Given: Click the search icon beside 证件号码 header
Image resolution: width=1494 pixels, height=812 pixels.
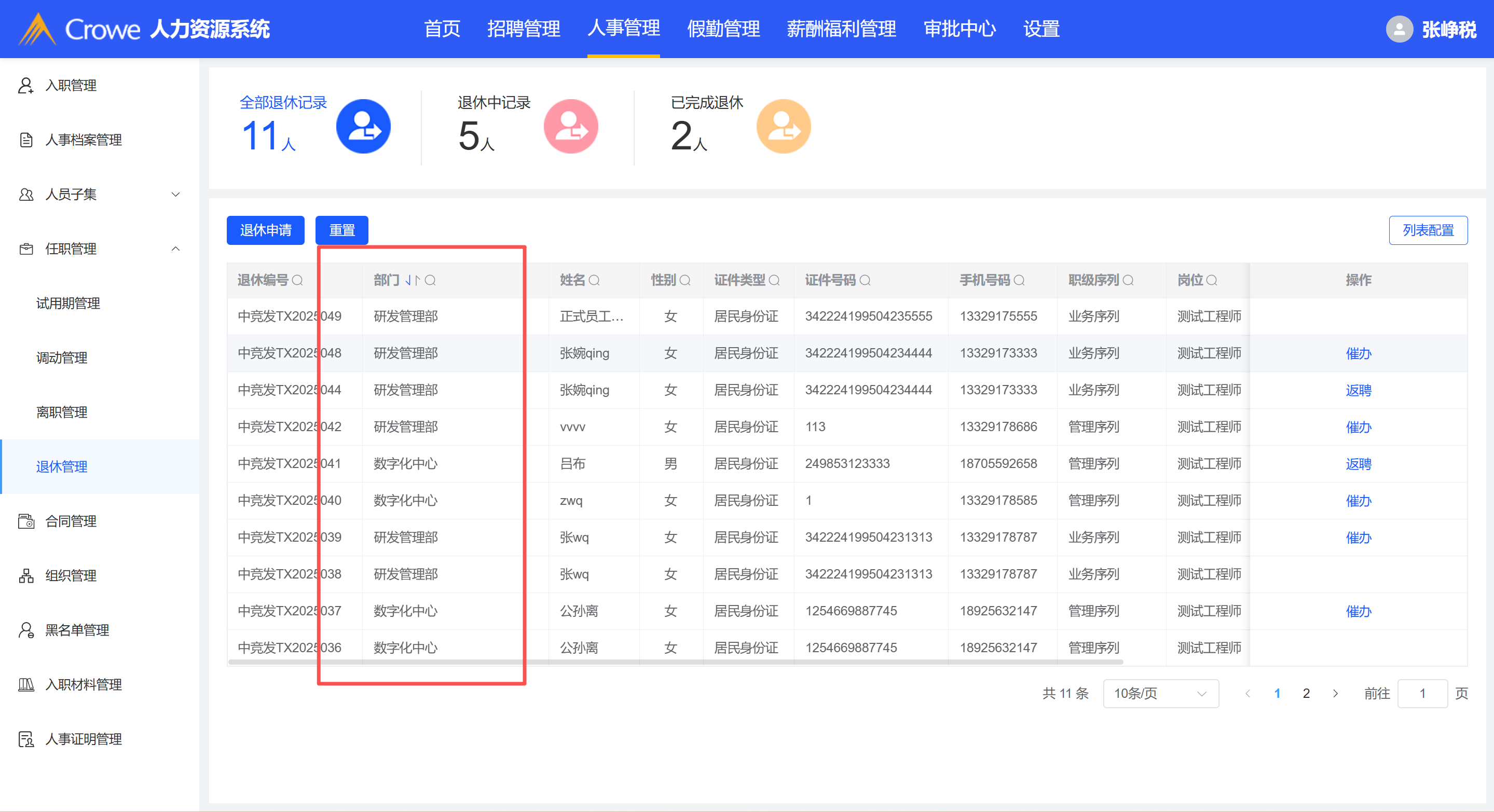Looking at the screenshot, I should click(865, 280).
